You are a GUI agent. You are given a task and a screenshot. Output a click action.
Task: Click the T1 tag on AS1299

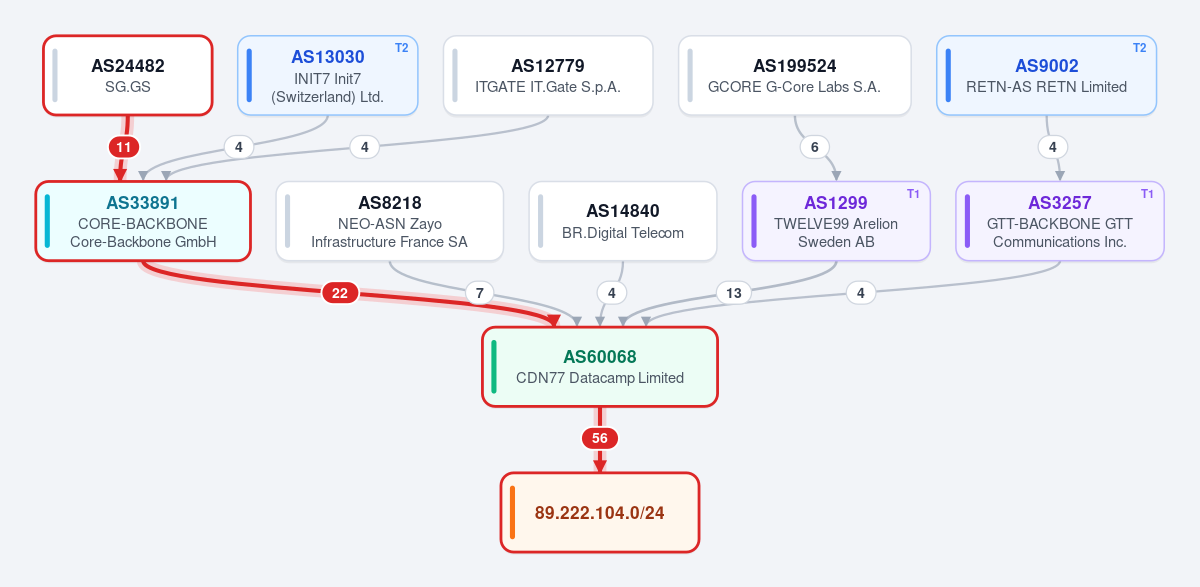coord(913,193)
